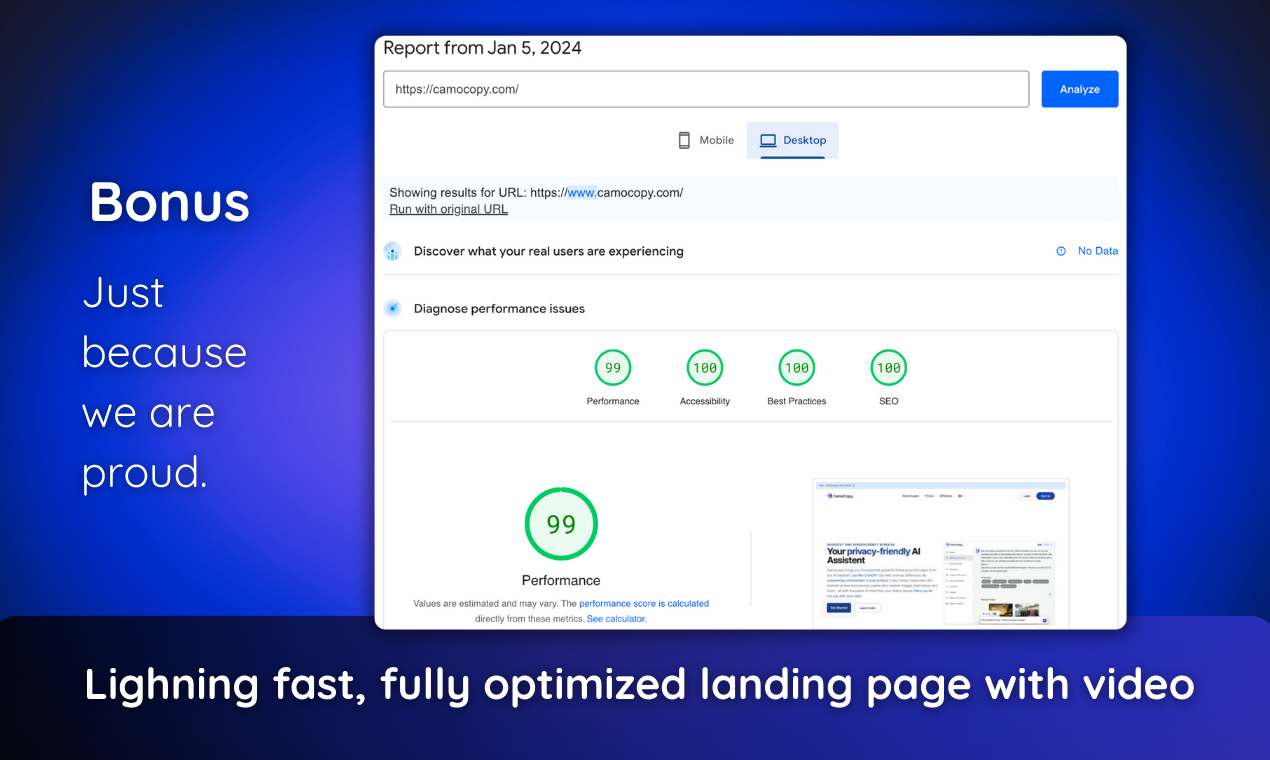1270x760 pixels.
Task: Open the Run with original URL link
Action: click(x=448, y=209)
